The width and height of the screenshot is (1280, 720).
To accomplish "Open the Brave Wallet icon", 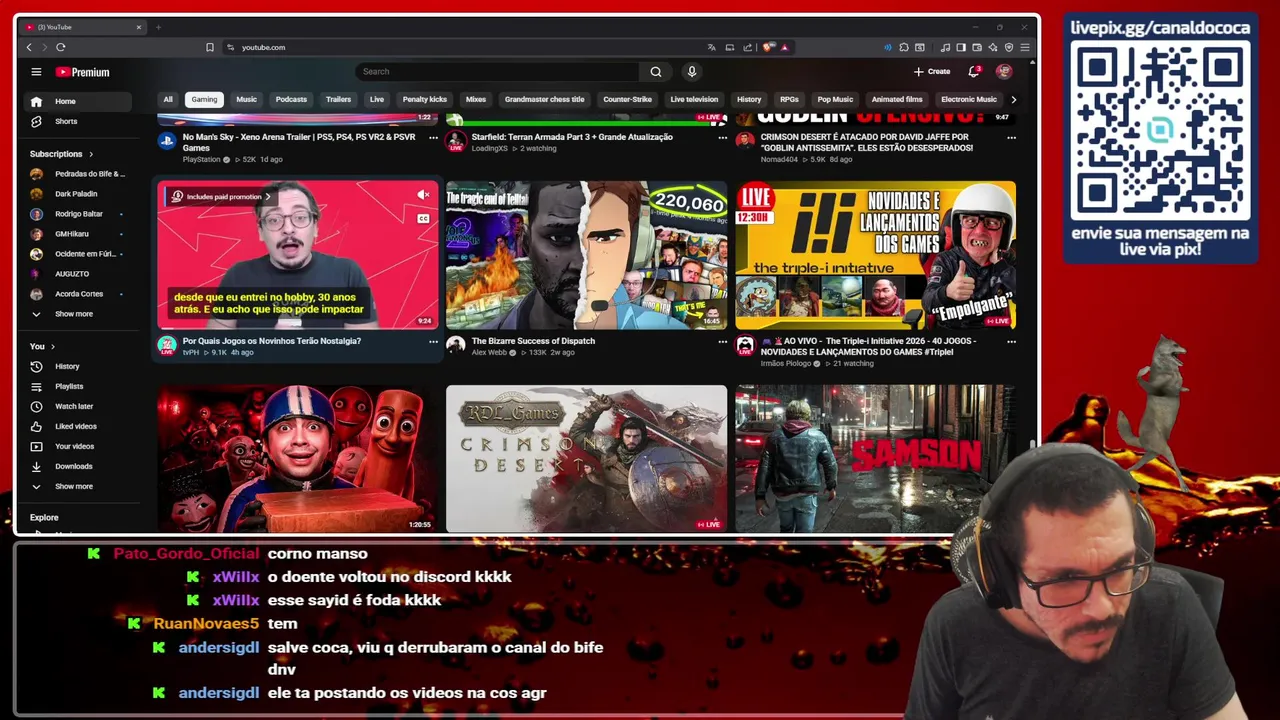I will coord(977,47).
